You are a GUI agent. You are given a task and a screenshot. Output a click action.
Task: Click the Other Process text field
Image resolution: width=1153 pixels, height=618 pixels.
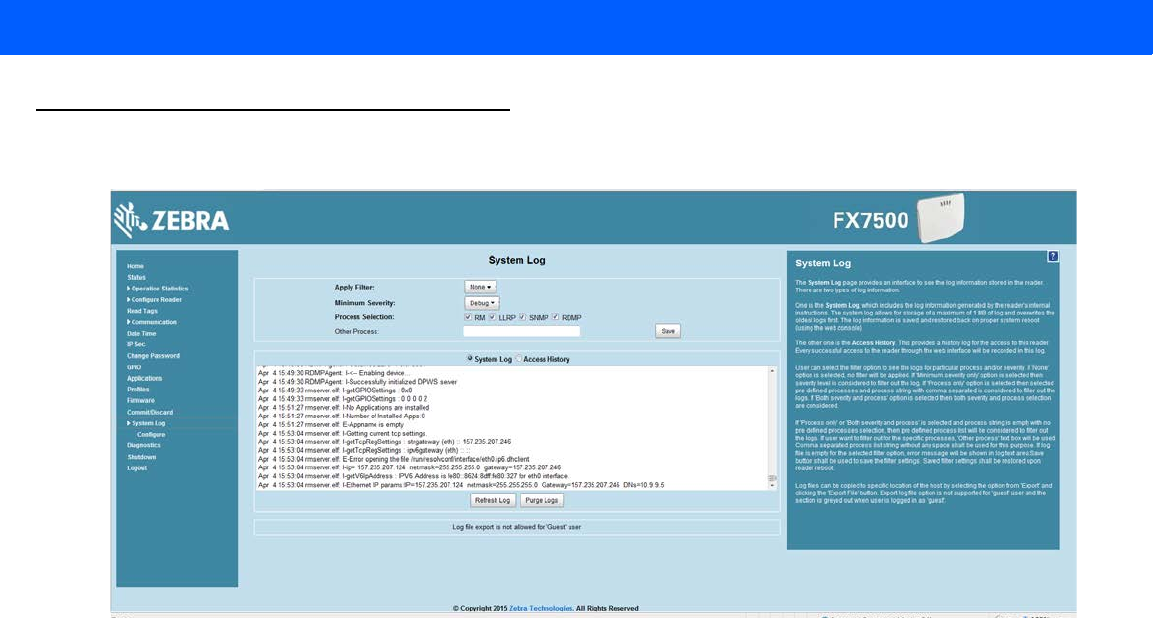[x=521, y=331]
